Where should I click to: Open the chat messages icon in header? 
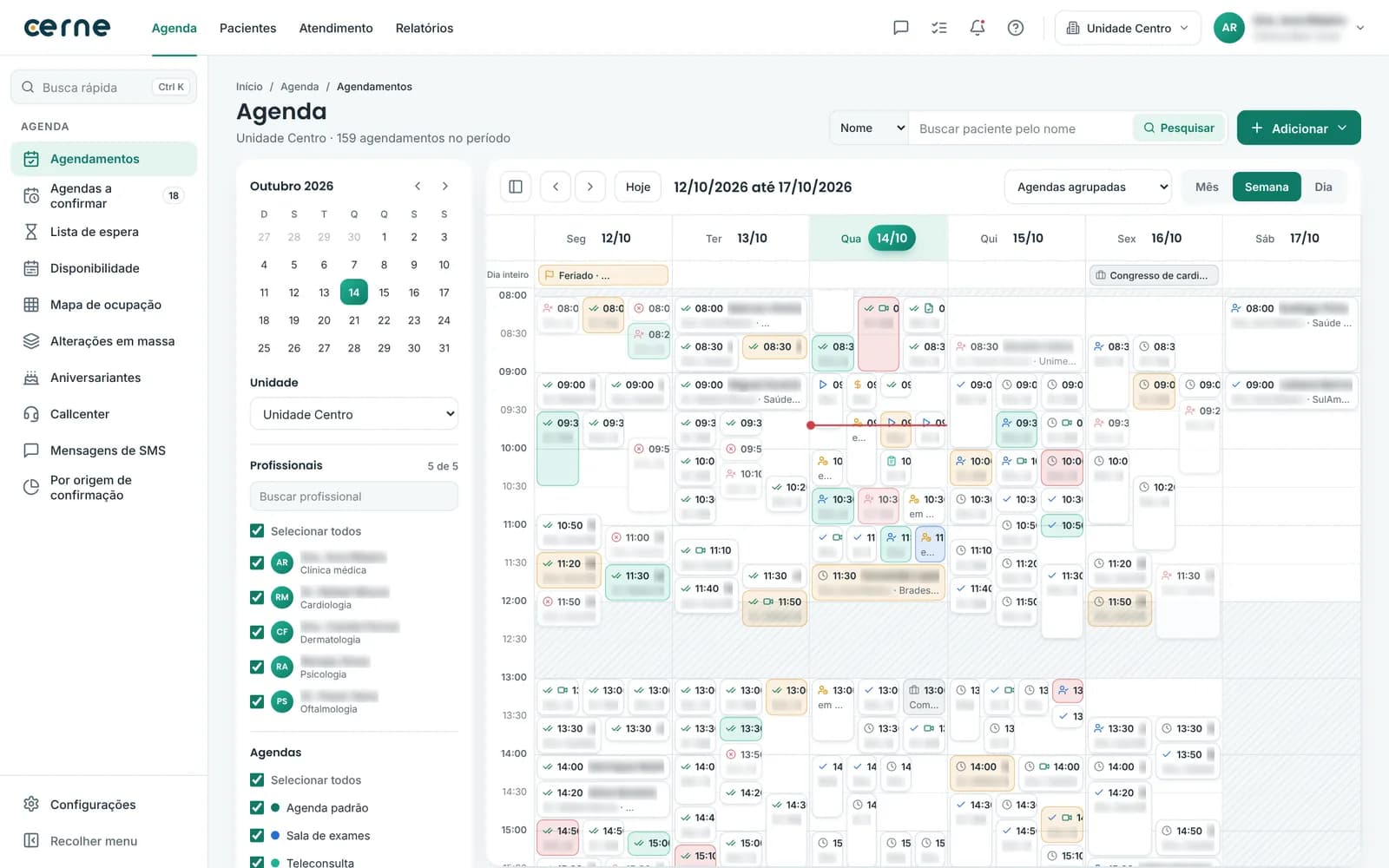[901, 28]
